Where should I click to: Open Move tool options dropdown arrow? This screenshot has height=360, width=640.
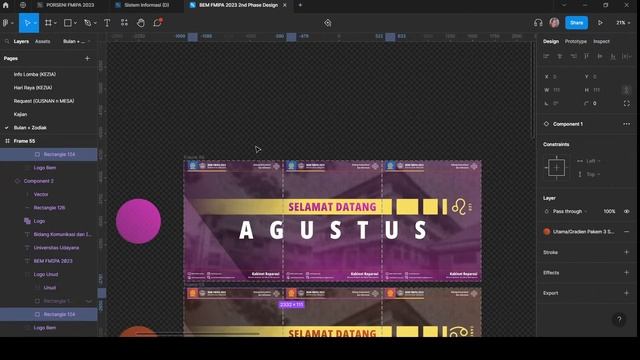tap(35, 23)
